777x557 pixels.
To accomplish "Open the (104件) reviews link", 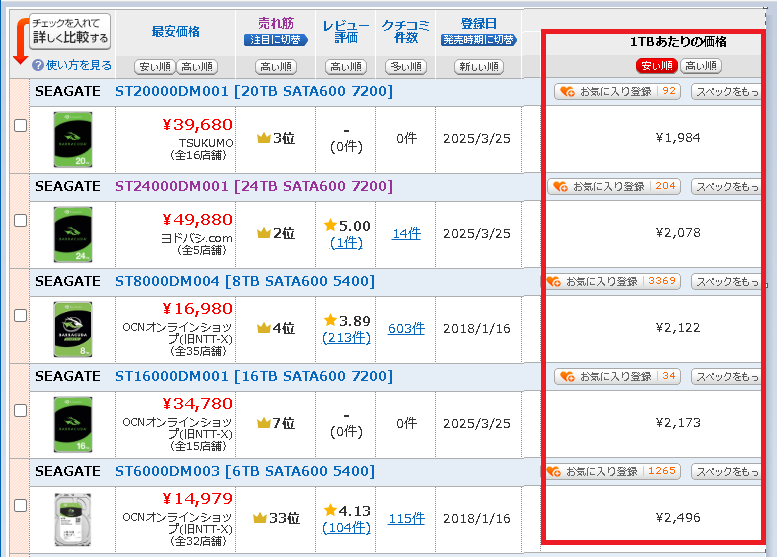I will pos(346,528).
